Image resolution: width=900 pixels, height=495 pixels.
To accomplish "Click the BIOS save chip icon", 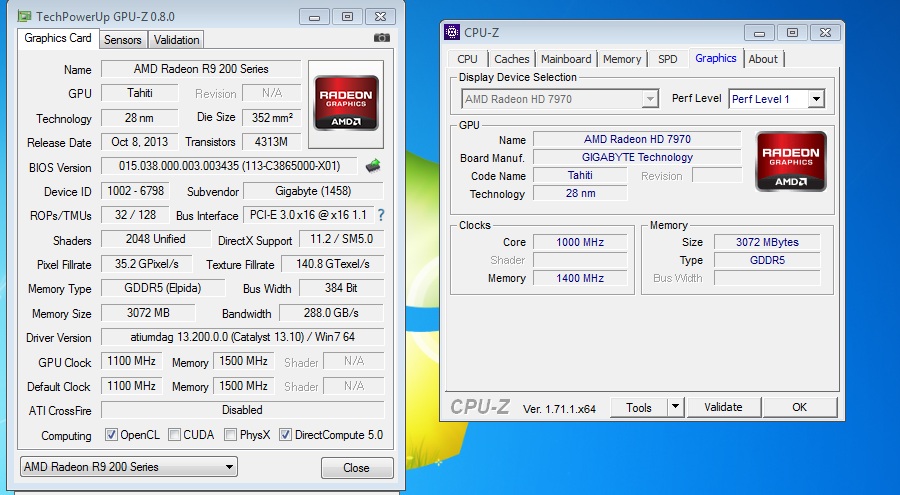I will [x=373, y=166].
